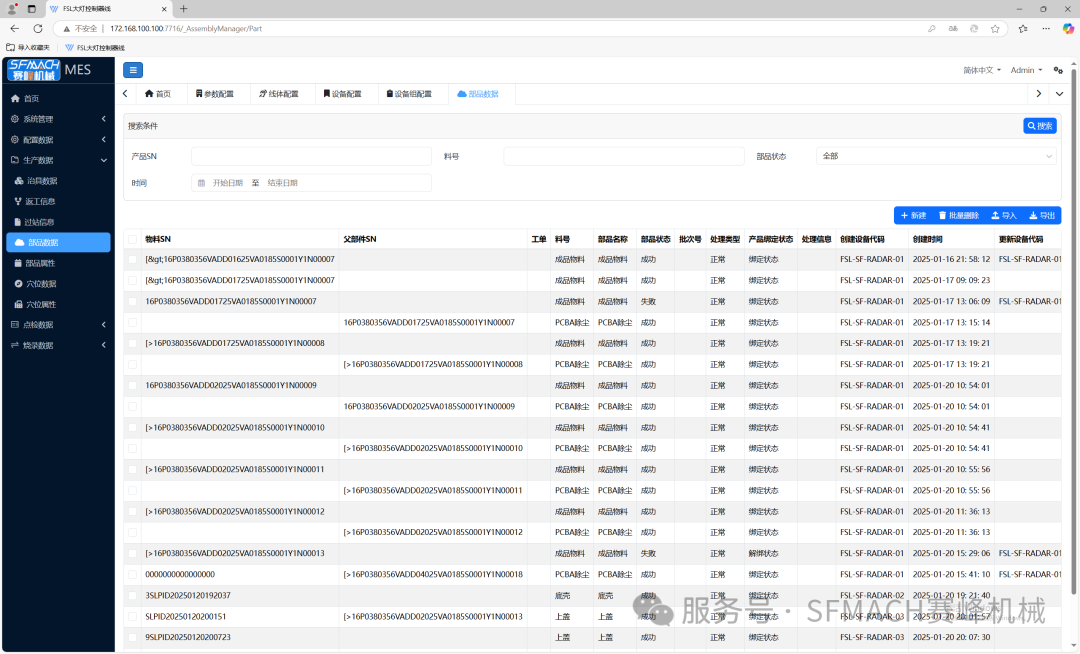This screenshot has height=654, width=1080.
Task: Click the 产品SN input field
Action: 311,156
